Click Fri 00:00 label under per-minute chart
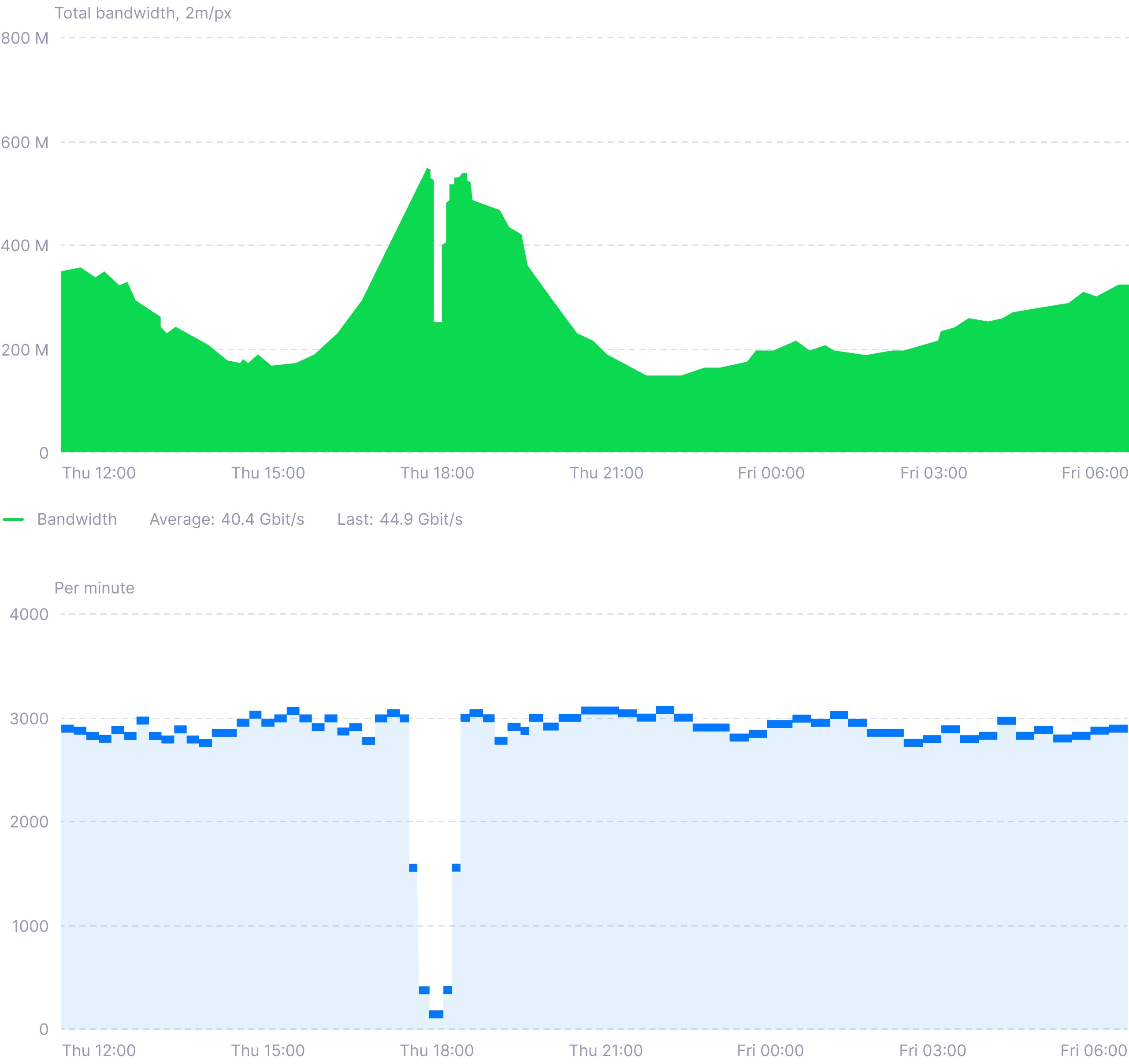1129x1064 pixels. pos(770,1050)
